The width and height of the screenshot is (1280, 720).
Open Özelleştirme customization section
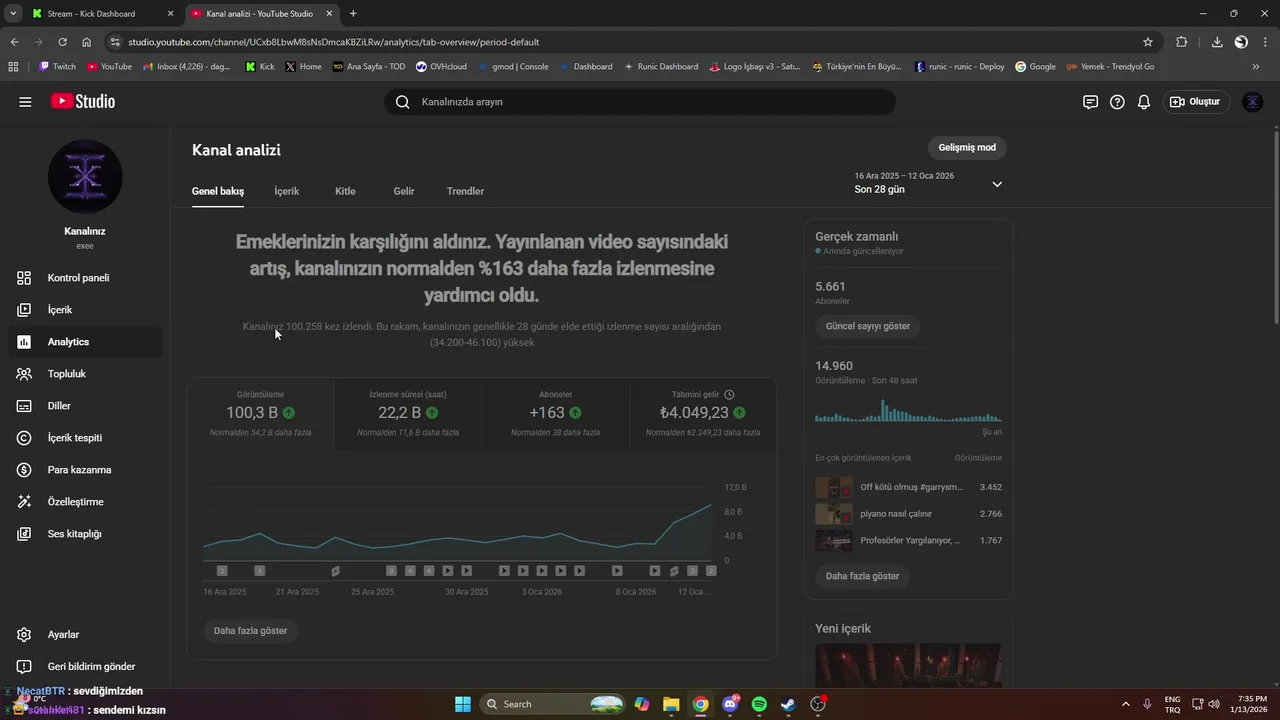click(85, 502)
